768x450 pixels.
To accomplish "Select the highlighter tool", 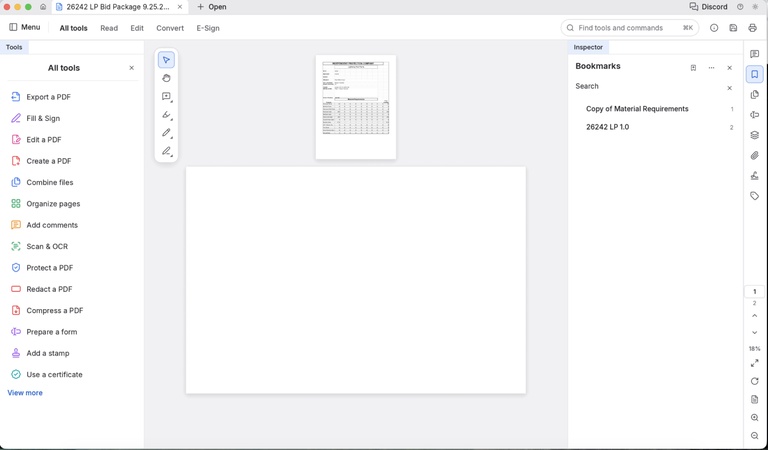I will (166, 115).
